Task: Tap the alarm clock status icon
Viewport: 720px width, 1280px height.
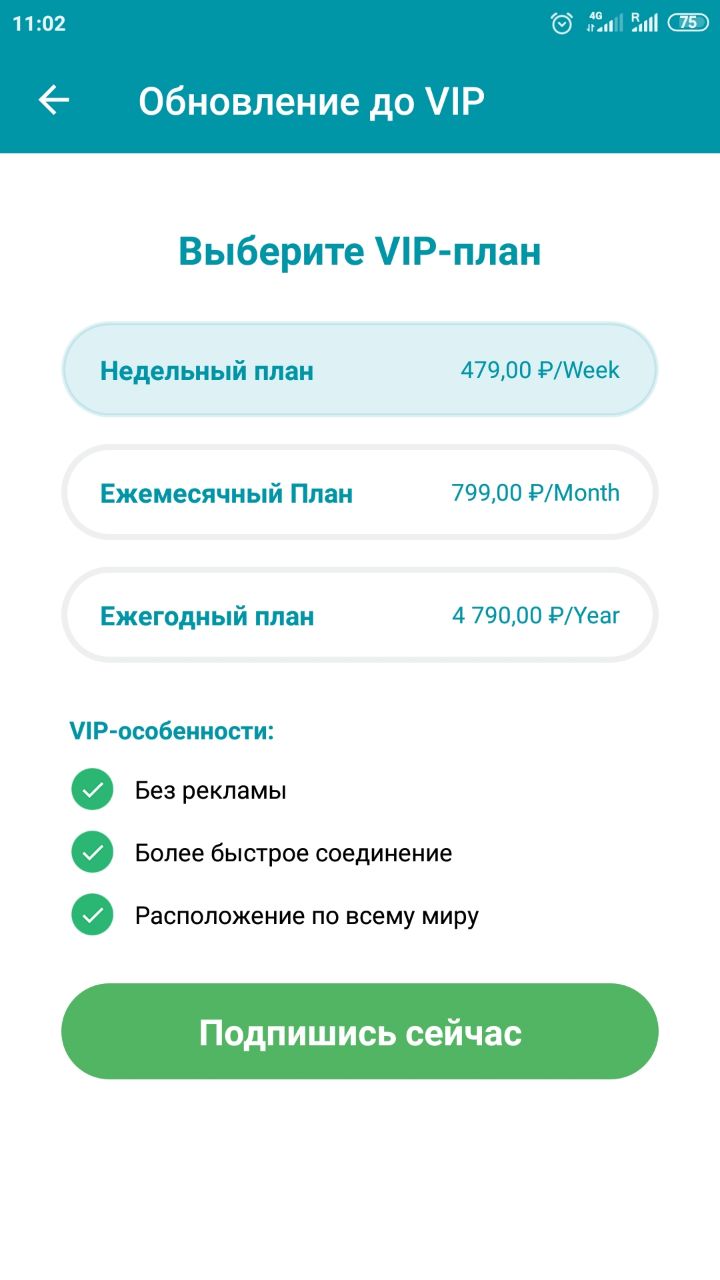Action: pyautogui.click(x=562, y=23)
